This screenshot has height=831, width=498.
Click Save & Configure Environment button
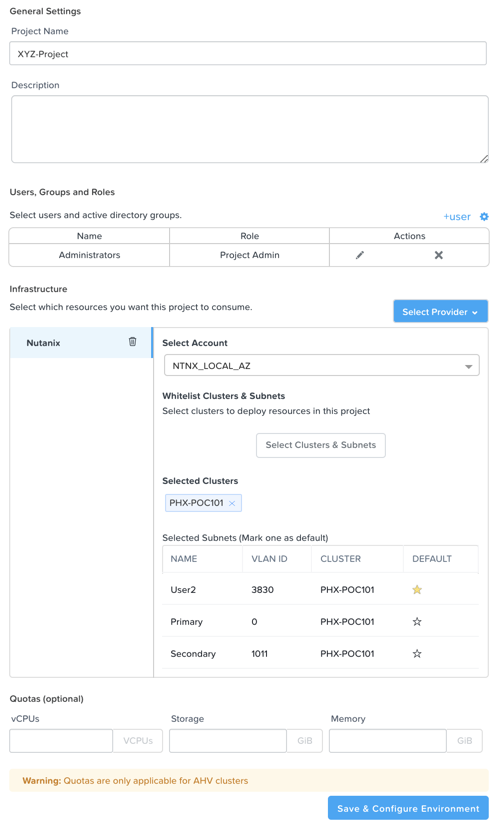[408, 808]
